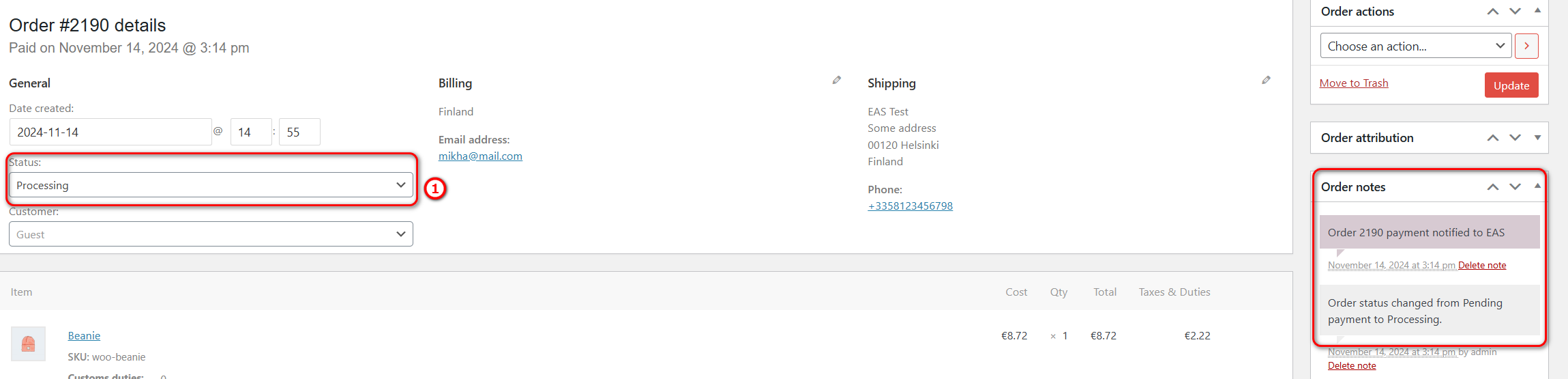The image size is (1568, 379).
Task: Edit shipping details with pencil icon
Action: (x=1266, y=81)
